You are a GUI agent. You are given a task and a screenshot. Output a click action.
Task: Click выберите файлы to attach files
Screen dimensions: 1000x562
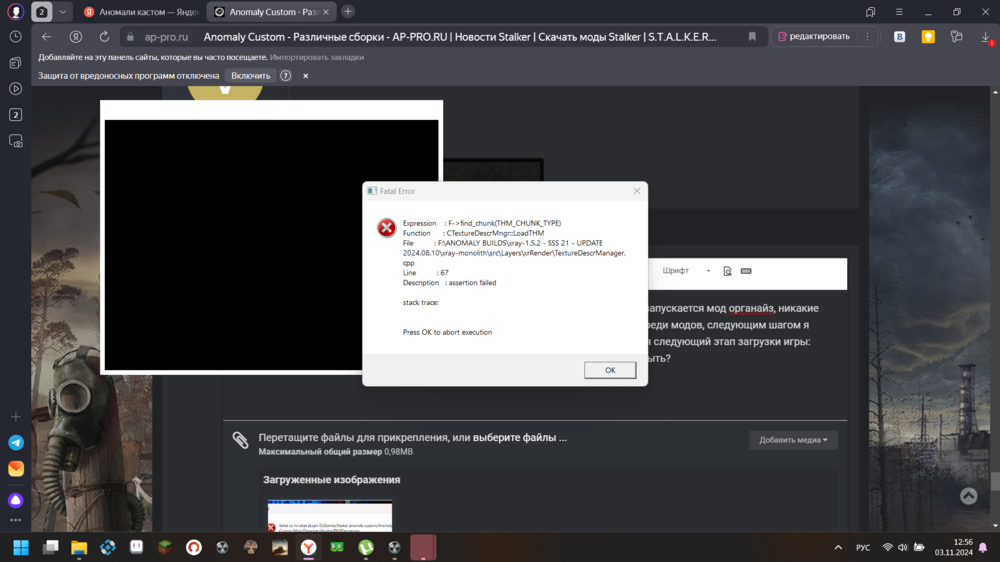pyautogui.click(x=519, y=438)
